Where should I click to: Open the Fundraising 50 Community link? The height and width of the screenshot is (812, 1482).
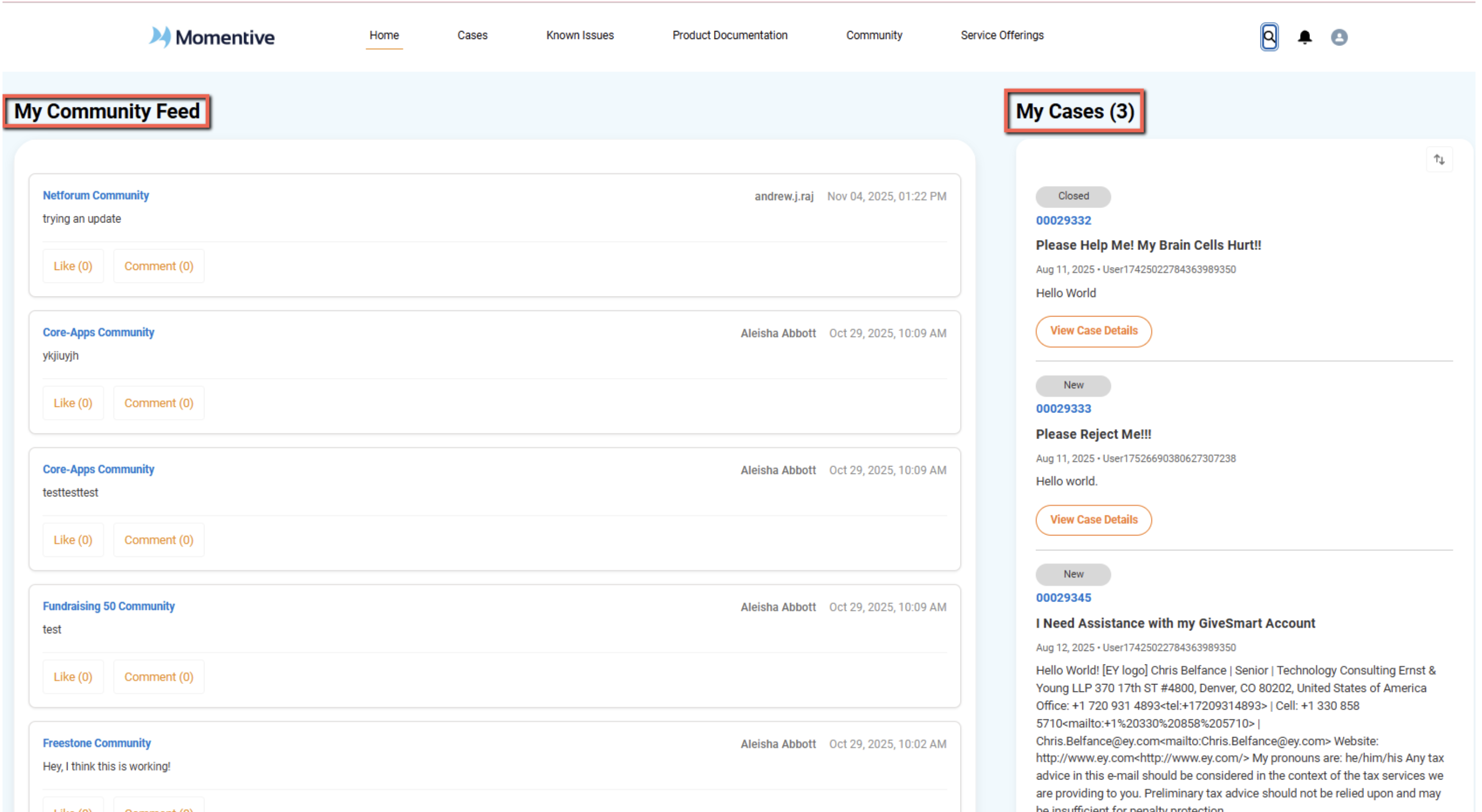click(108, 606)
